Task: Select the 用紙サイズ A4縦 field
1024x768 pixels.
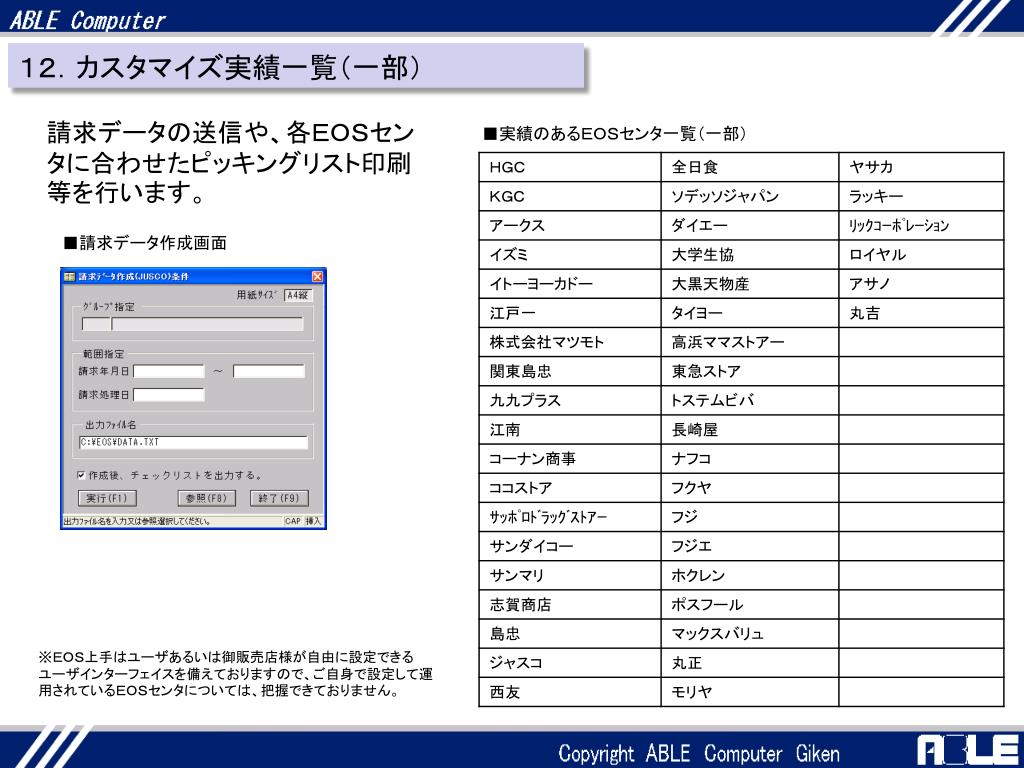Action: point(298,295)
